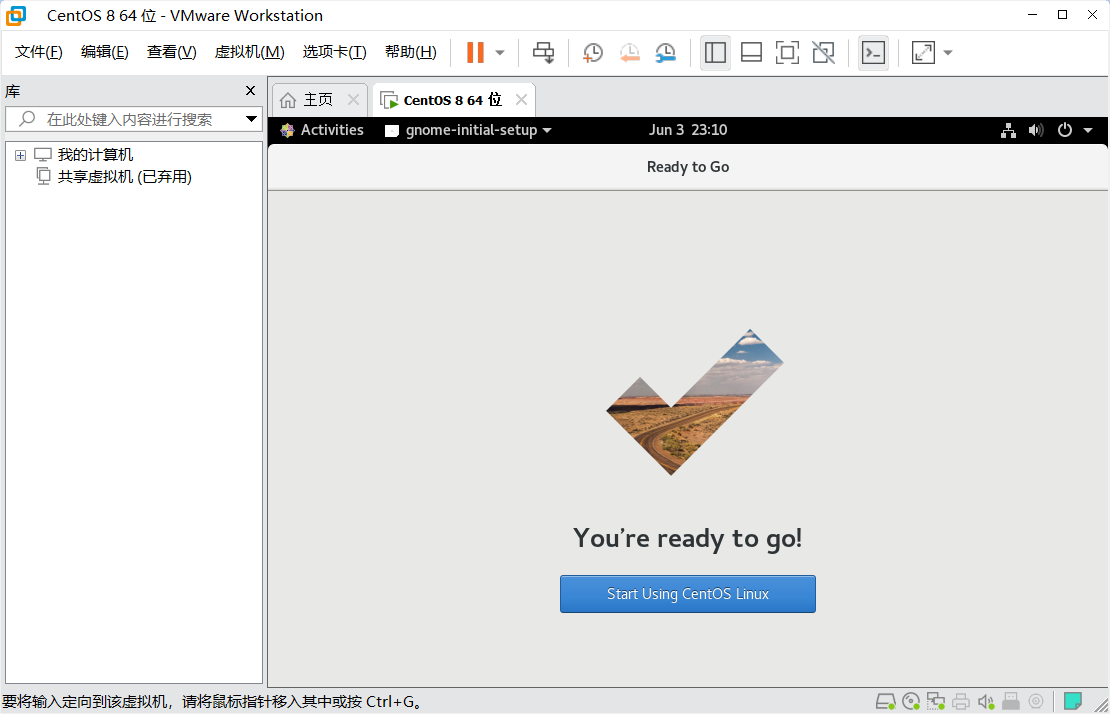This screenshot has width=1110, height=714.
Task: Send Ctrl+Alt+Del to the VM
Action: pos(544,52)
